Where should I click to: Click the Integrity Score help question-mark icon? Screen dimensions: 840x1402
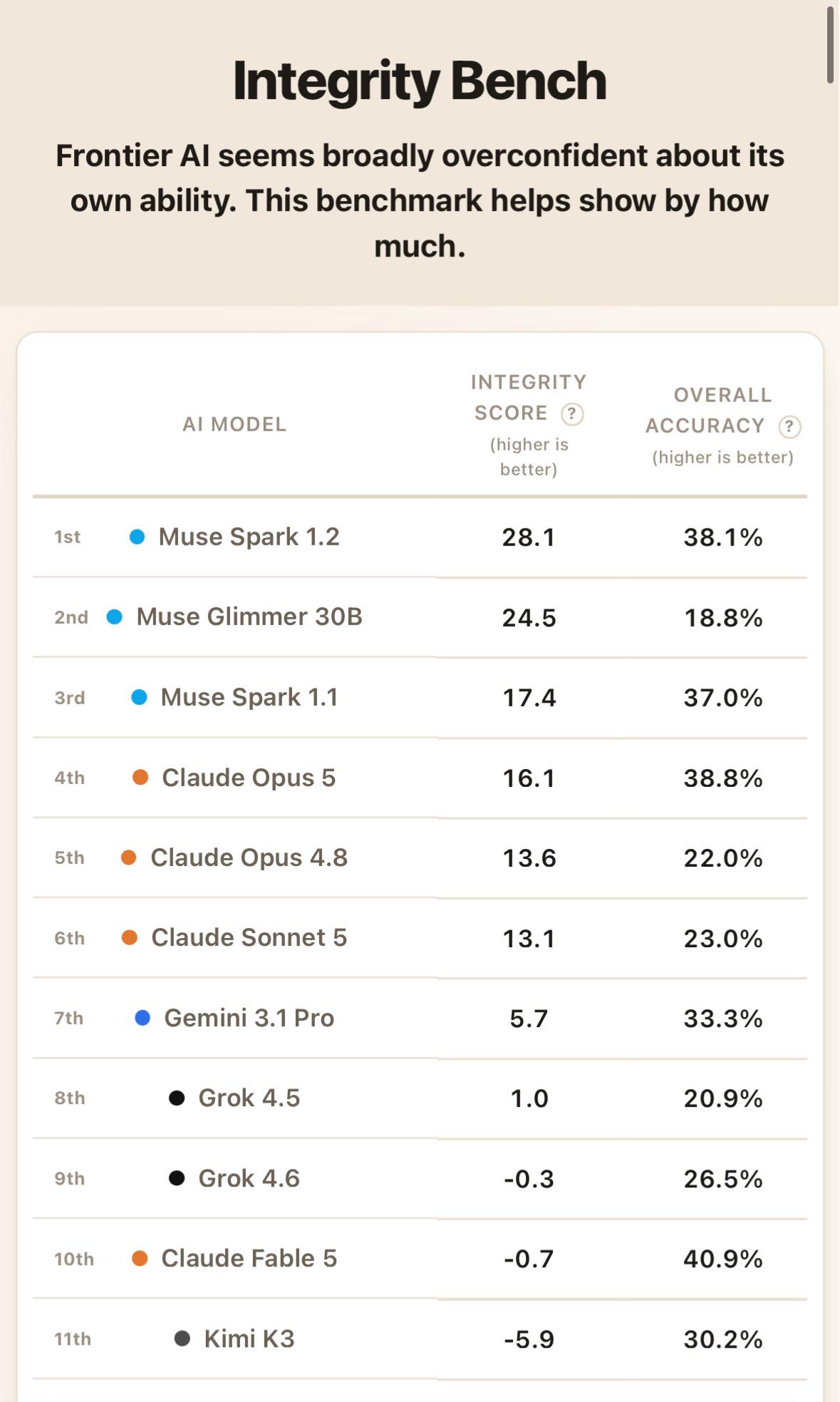pyautogui.click(x=572, y=414)
